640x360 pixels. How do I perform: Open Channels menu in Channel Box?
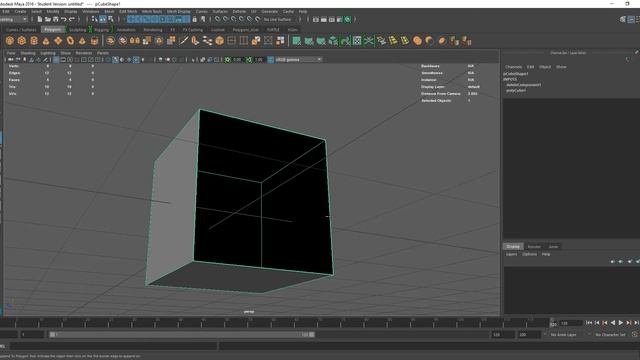[x=513, y=67]
